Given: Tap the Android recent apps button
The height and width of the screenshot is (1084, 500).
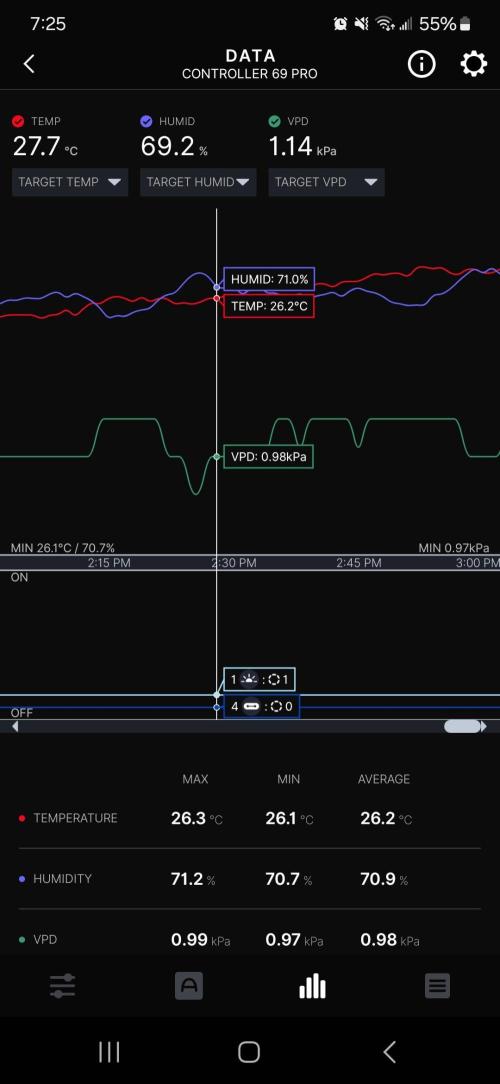Looking at the screenshot, I should click(x=109, y=1052).
